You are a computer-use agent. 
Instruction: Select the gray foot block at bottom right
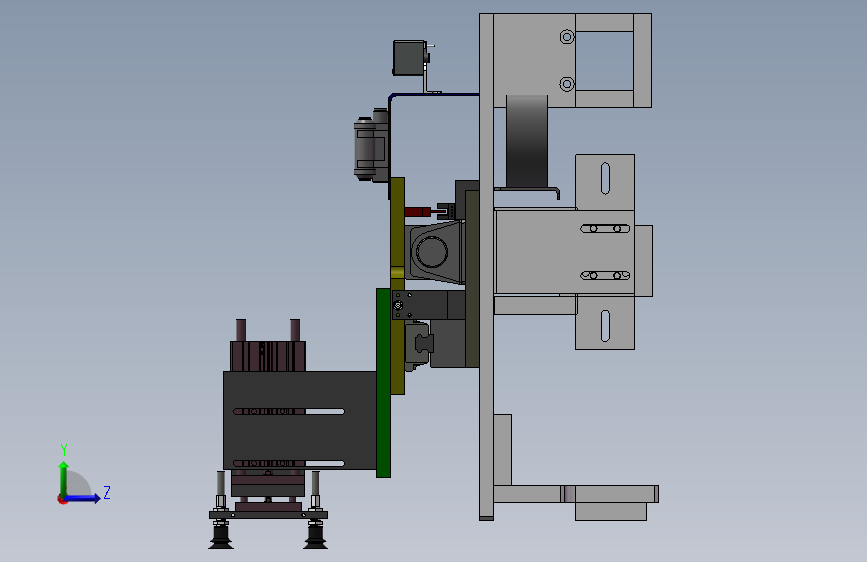610,511
